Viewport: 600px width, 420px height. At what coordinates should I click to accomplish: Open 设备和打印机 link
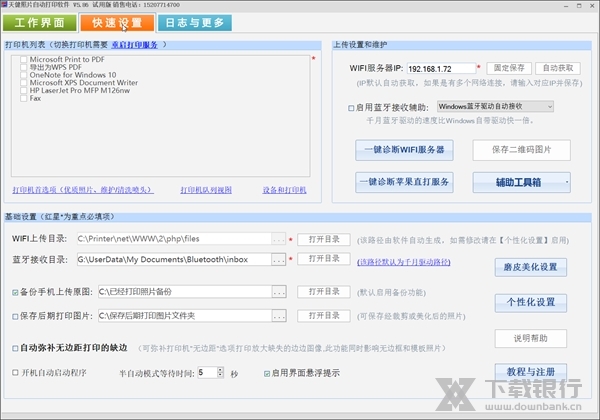284,190
